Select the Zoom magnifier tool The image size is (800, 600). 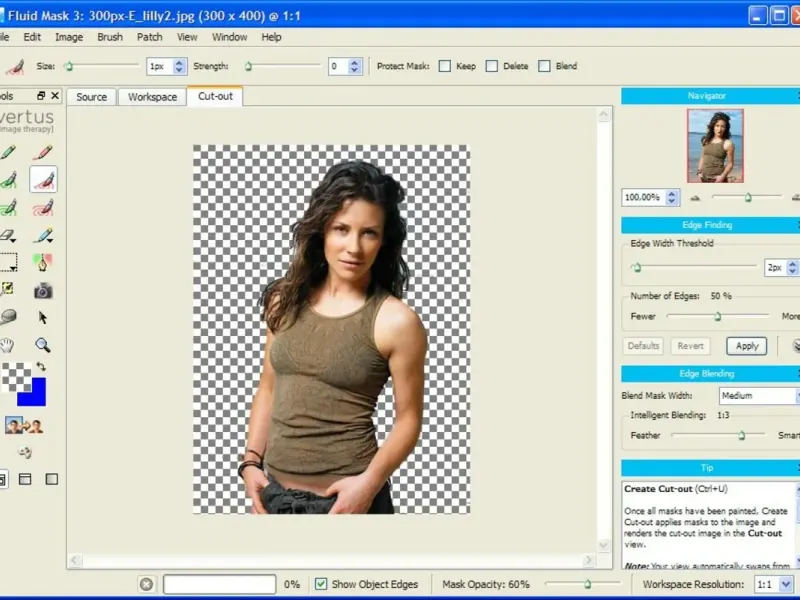click(43, 345)
